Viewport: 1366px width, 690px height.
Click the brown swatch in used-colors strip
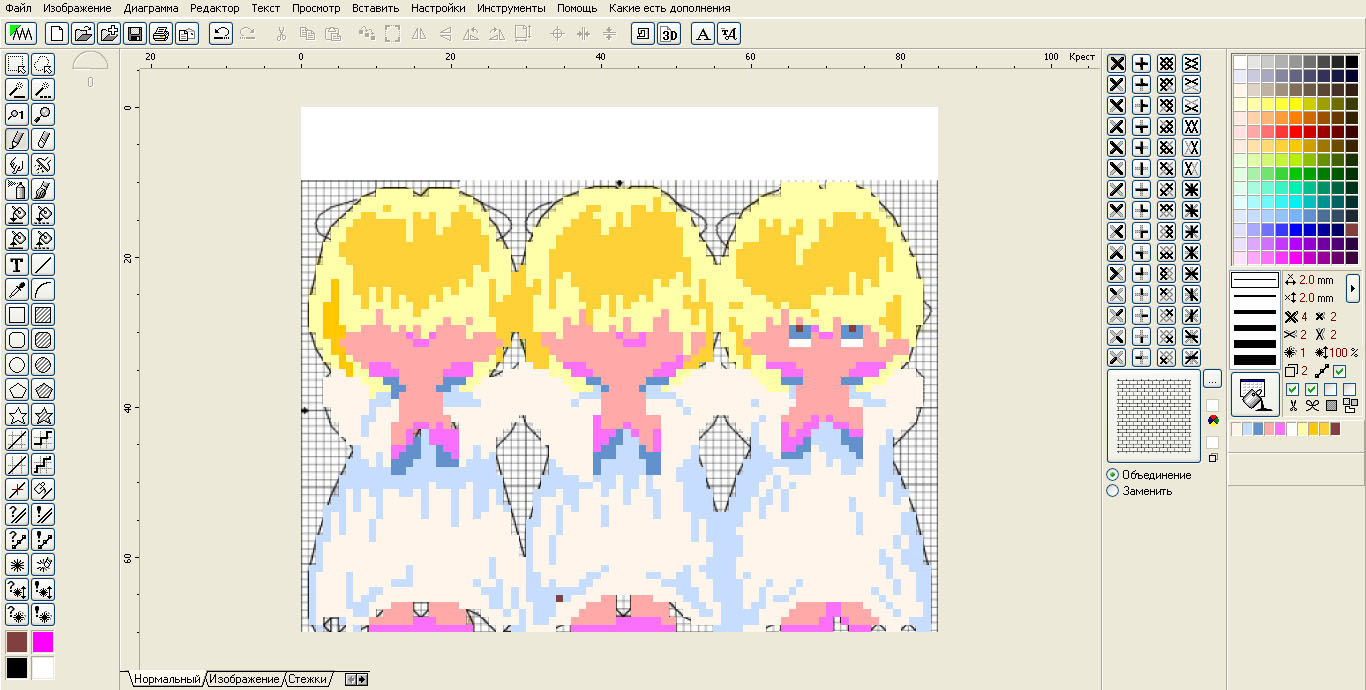[x=1335, y=429]
